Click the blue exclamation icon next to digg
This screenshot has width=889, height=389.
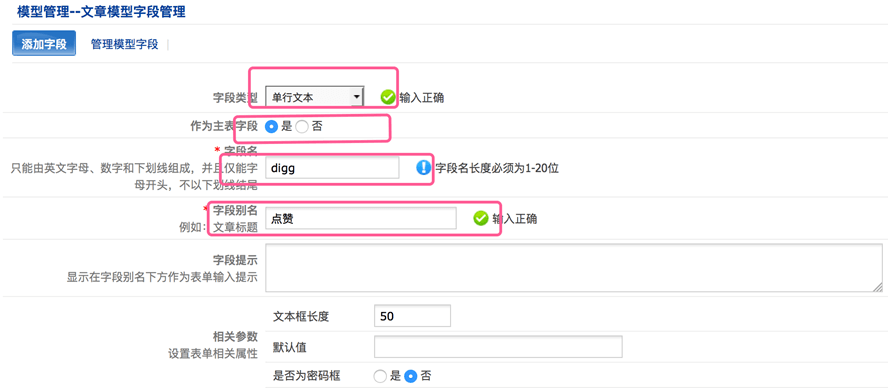pyautogui.click(x=423, y=168)
